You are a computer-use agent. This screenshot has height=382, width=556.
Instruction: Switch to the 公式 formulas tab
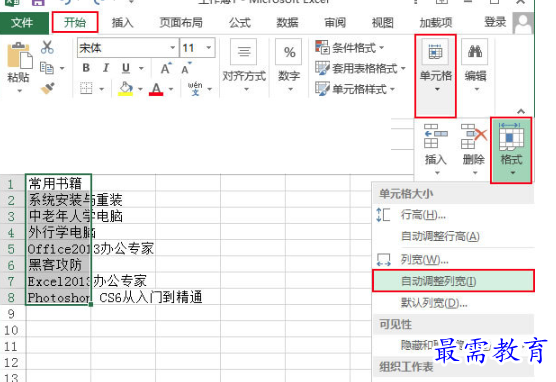point(240,23)
